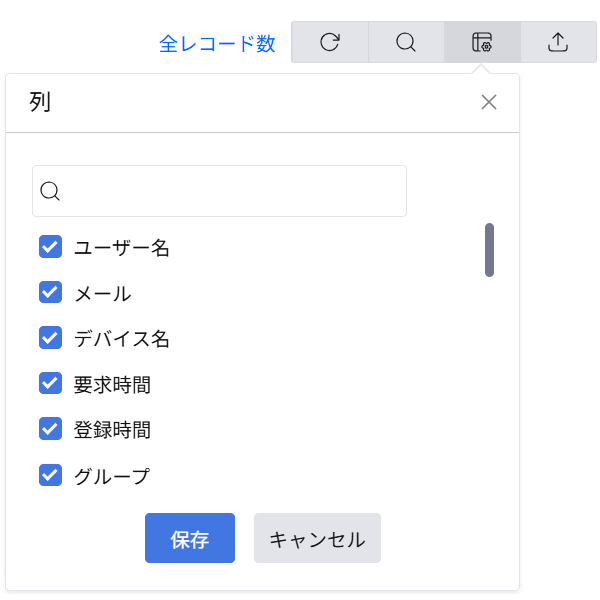The height and width of the screenshot is (600, 600).
Task: Click the column list scrollbar thumb
Action: [x=489, y=249]
